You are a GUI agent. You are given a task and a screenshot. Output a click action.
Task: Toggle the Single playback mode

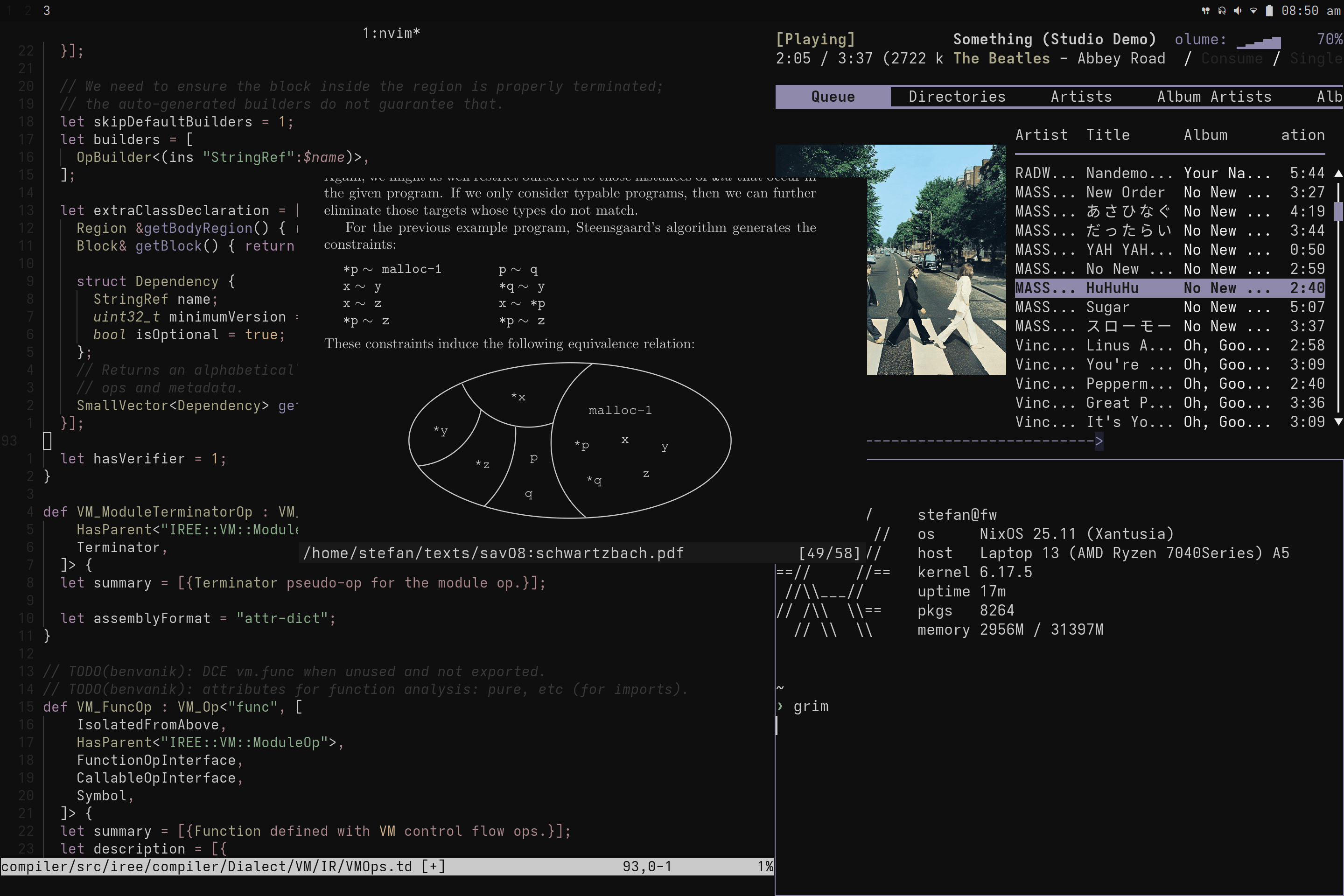(1316, 58)
